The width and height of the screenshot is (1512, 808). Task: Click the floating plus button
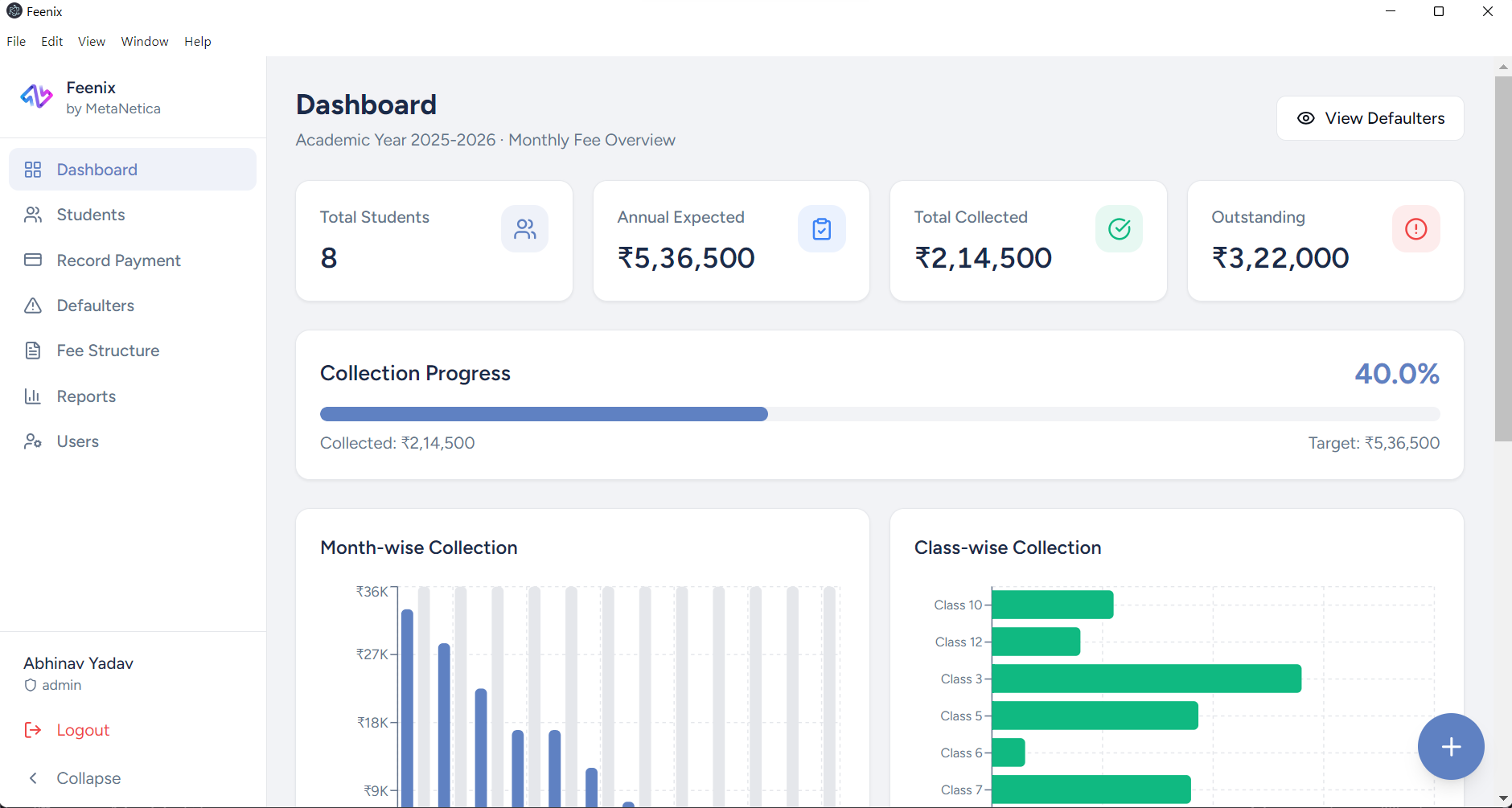[1451, 747]
